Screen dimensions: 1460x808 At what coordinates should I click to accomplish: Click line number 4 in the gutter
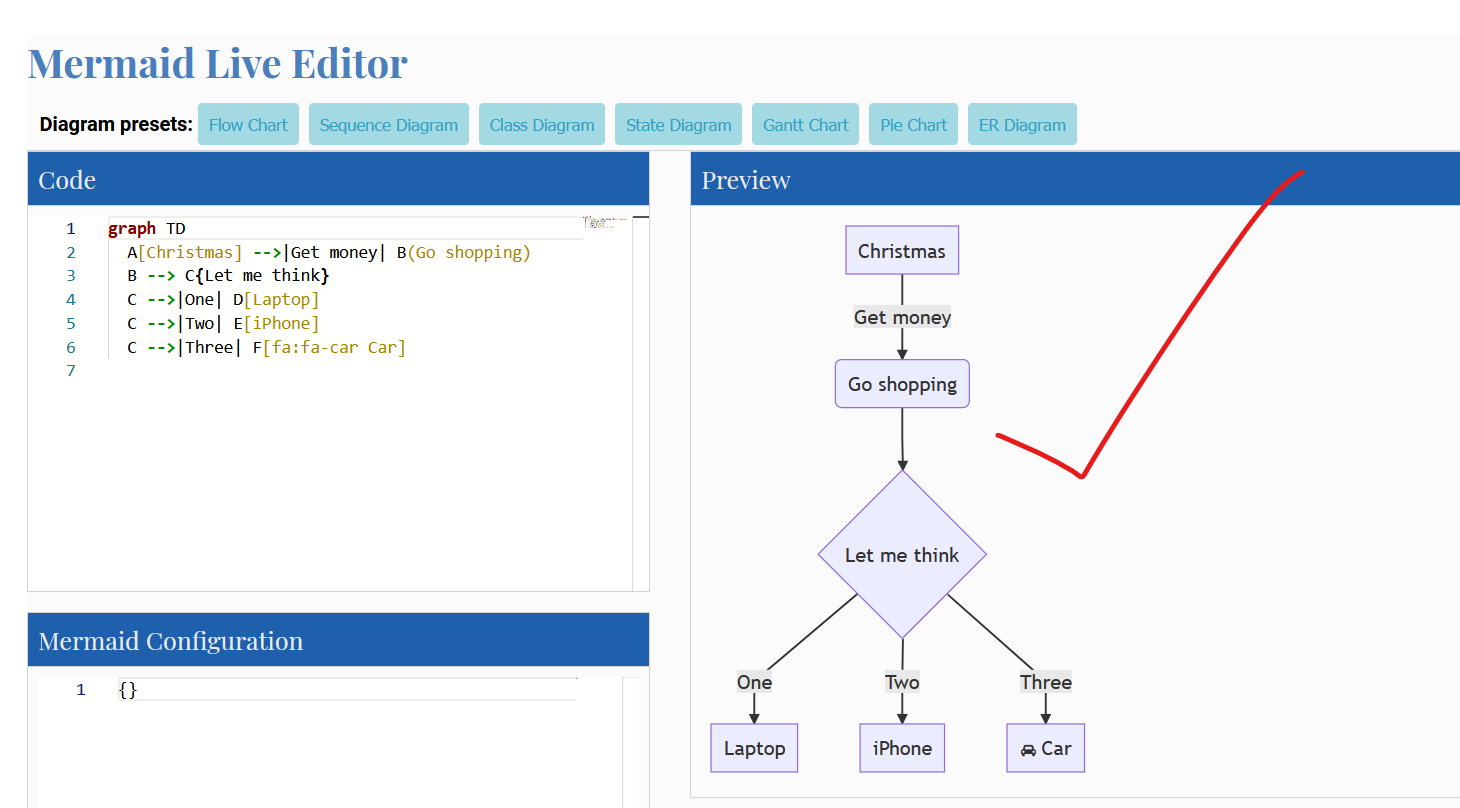click(71, 299)
